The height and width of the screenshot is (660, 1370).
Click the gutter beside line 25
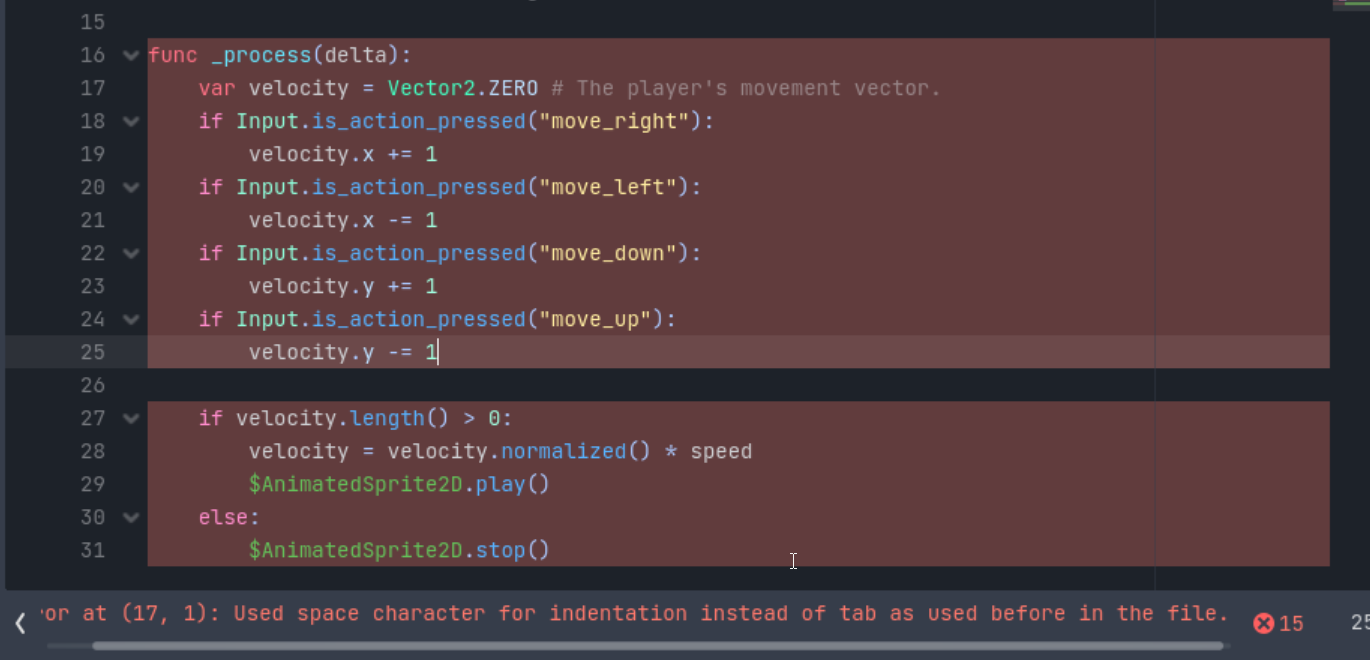[x=93, y=352]
